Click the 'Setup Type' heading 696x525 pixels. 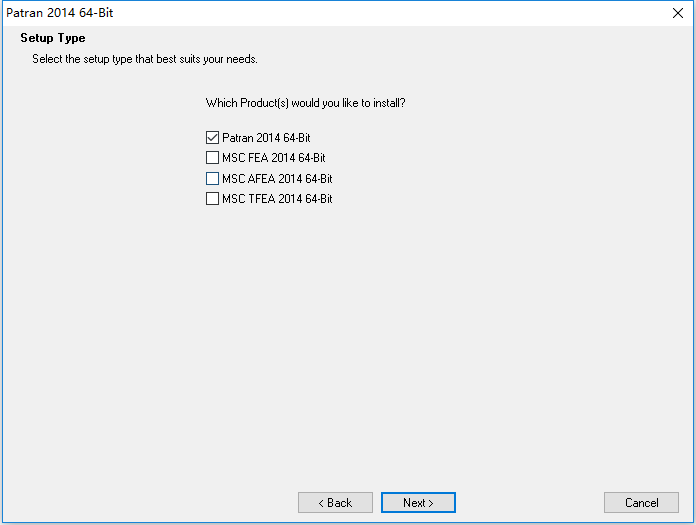click(x=53, y=38)
